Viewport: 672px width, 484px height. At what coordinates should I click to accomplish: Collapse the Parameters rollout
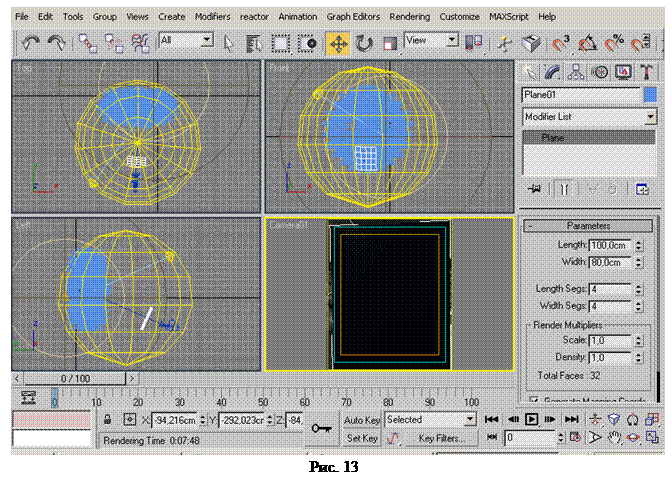[588, 226]
